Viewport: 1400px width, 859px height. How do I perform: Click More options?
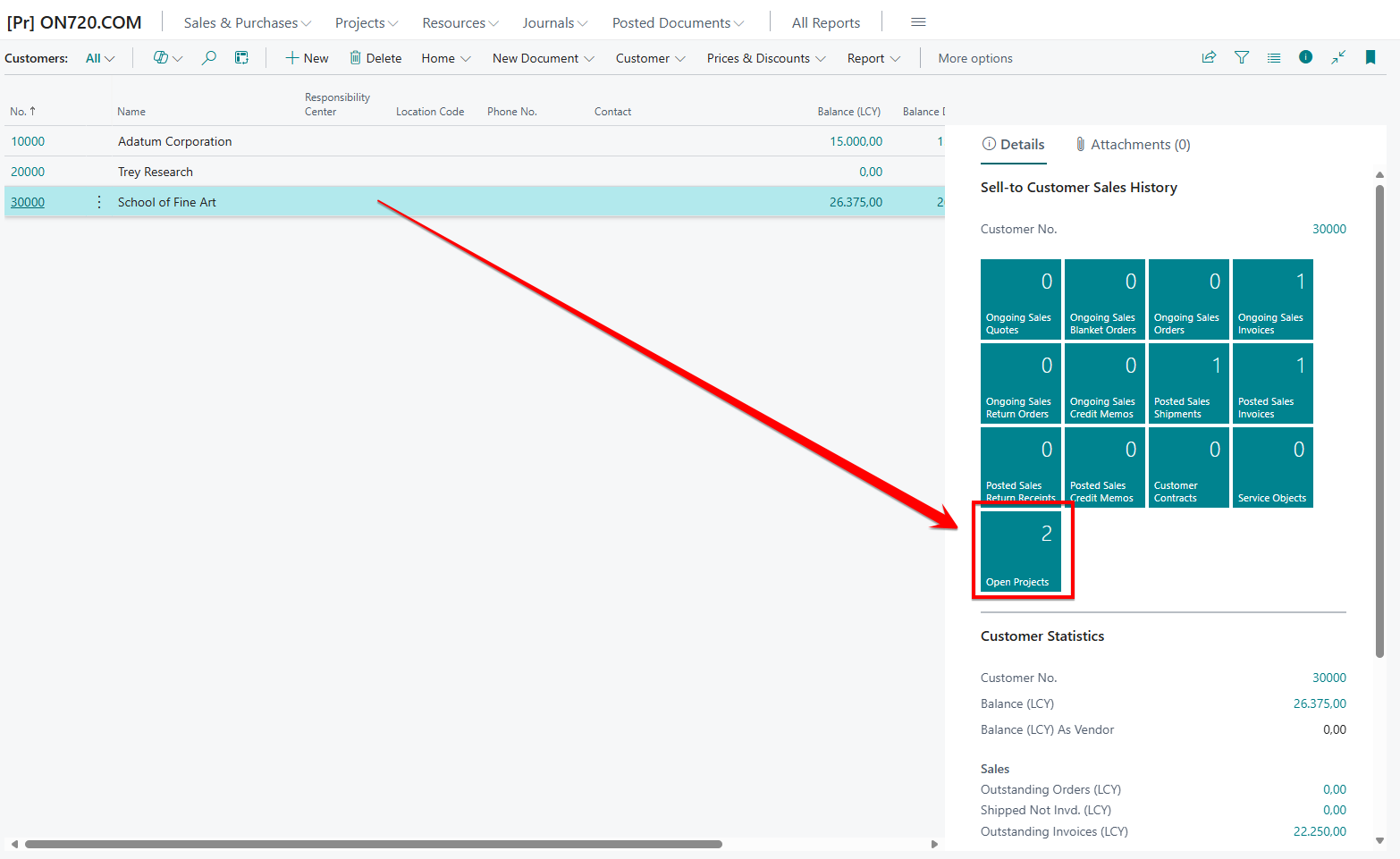click(975, 58)
